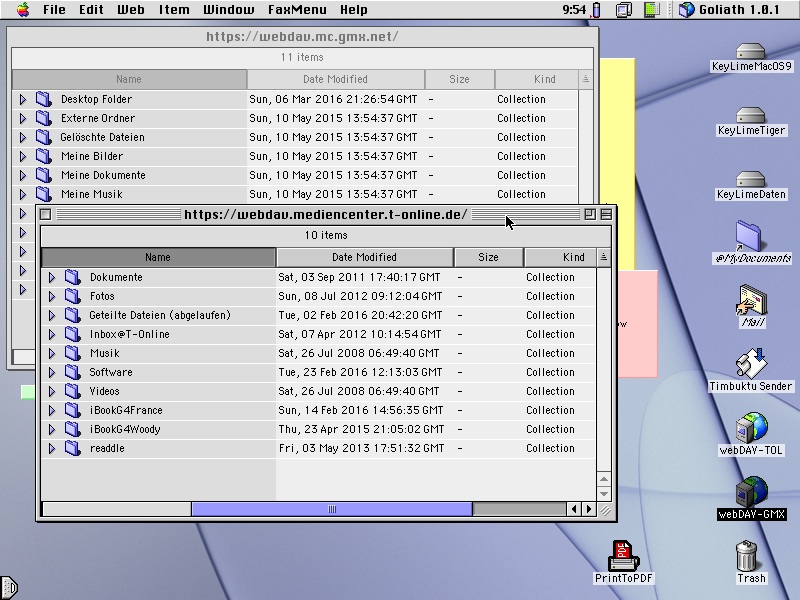The width and height of the screenshot is (800, 600).
Task: Open the Apple menu icon
Action: click(23, 9)
